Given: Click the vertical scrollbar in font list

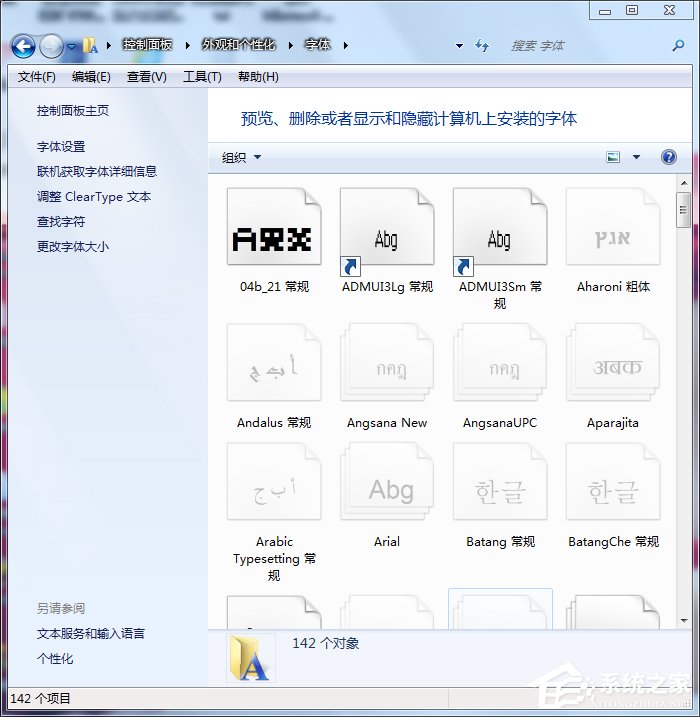Looking at the screenshot, I should click(684, 400).
